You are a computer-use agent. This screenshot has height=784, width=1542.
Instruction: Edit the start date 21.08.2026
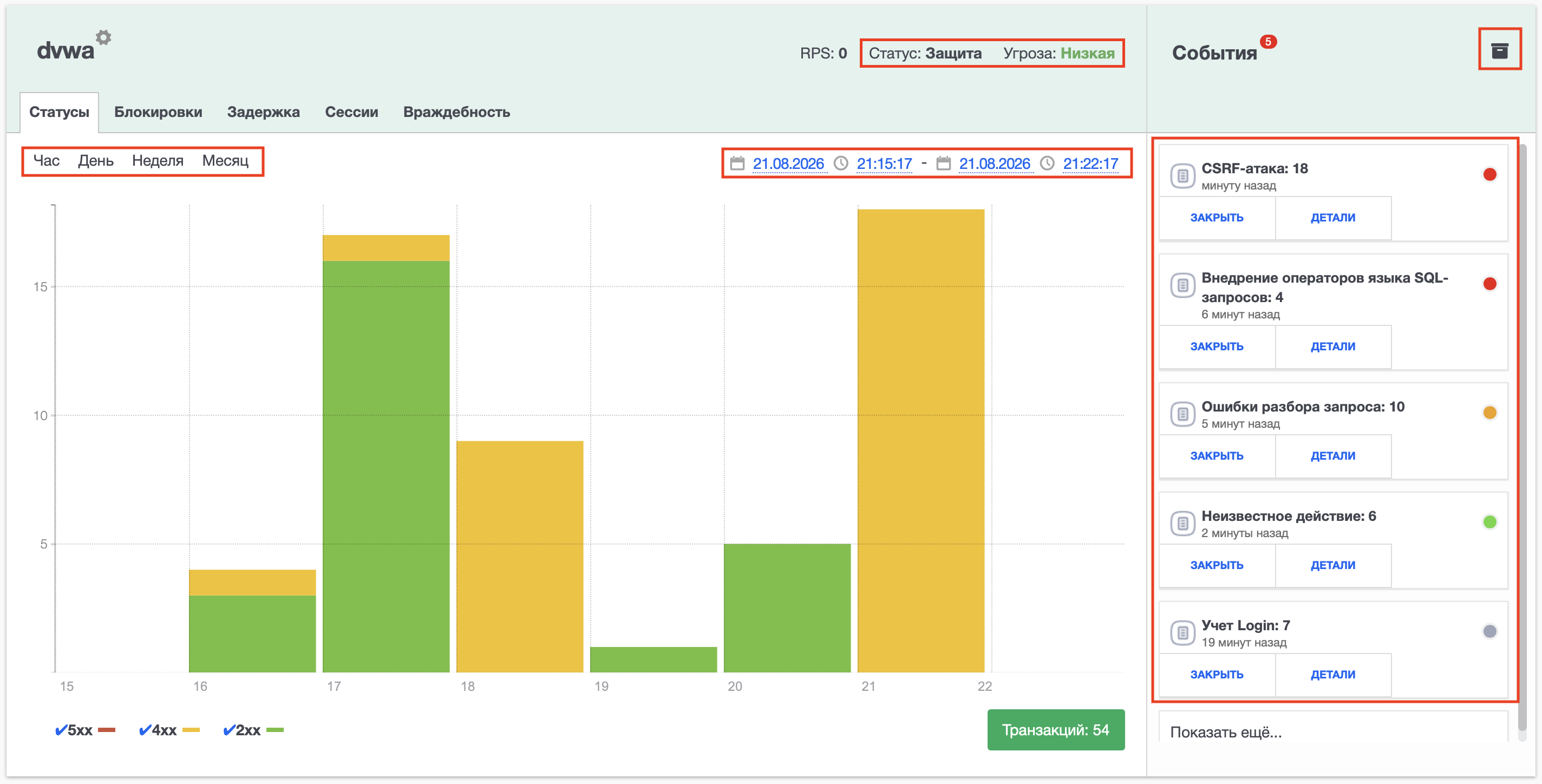click(788, 164)
